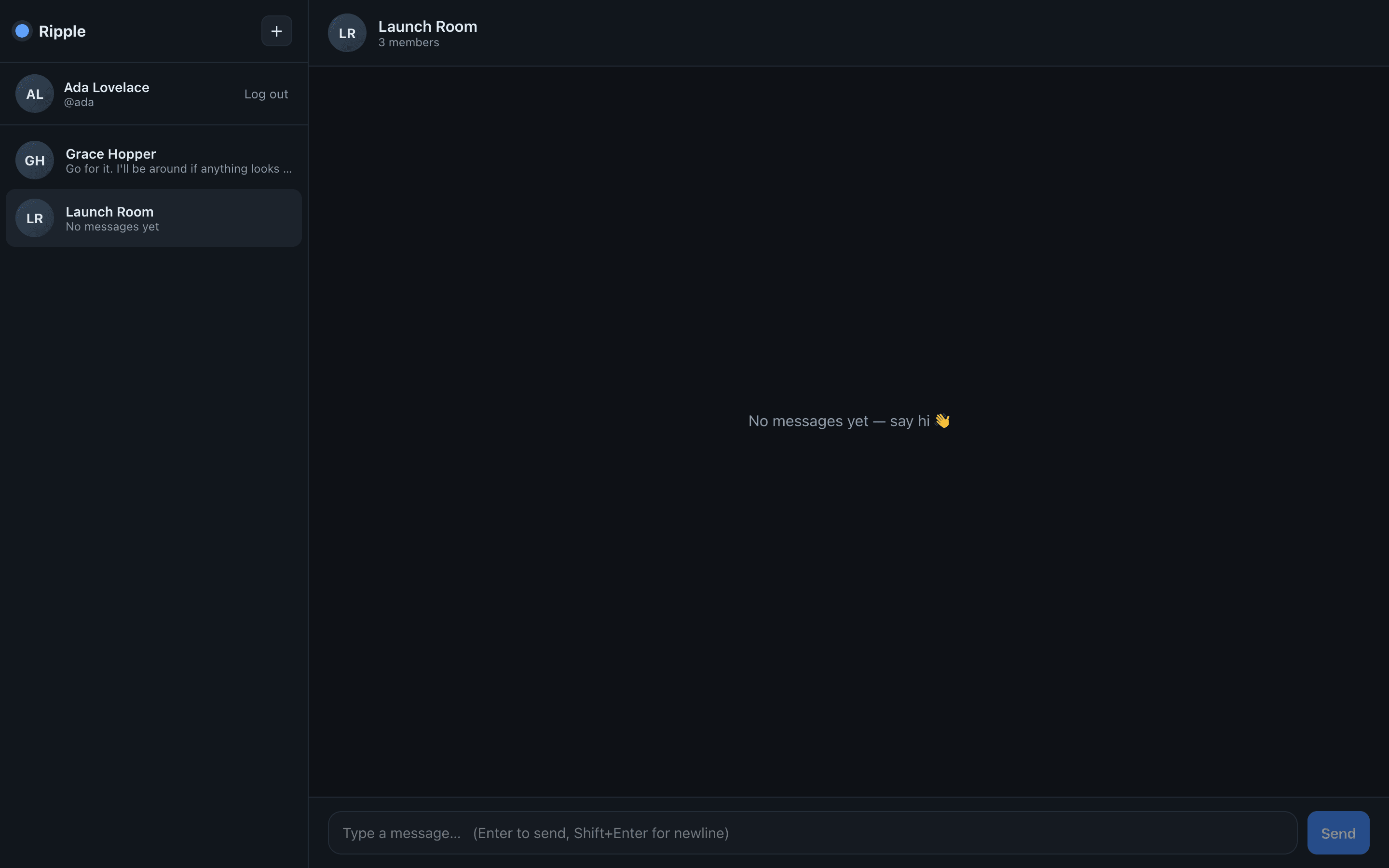Click the waving hand emoji
Screen dimensions: 1389x868
click(942, 421)
